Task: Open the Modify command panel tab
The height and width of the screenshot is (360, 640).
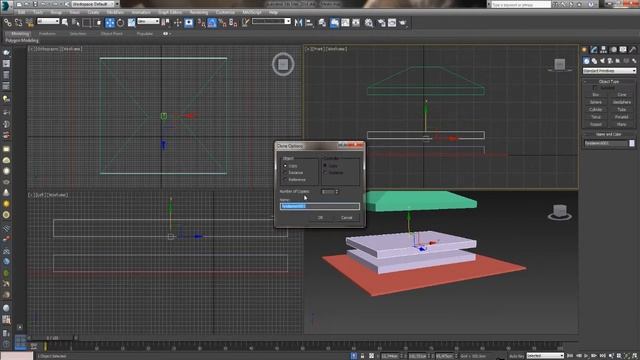Action: (x=594, y=50)
